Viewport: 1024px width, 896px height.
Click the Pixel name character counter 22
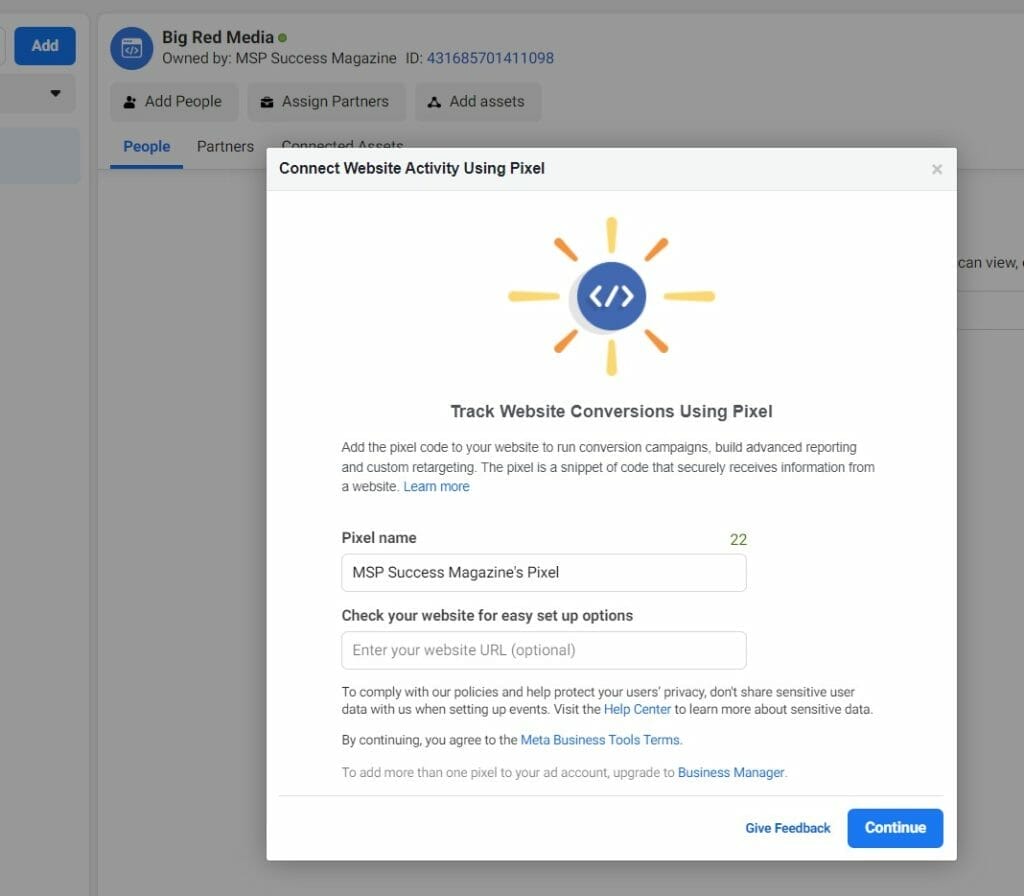coord(738,539)
